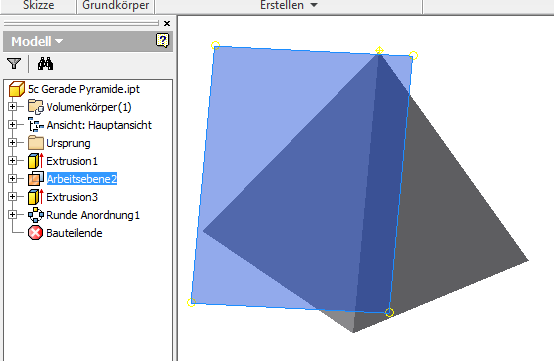The width and height of the screenshot is (554, 361).
Task: Click the work plane top-left corner handle
Action: (x=215, y=45)
